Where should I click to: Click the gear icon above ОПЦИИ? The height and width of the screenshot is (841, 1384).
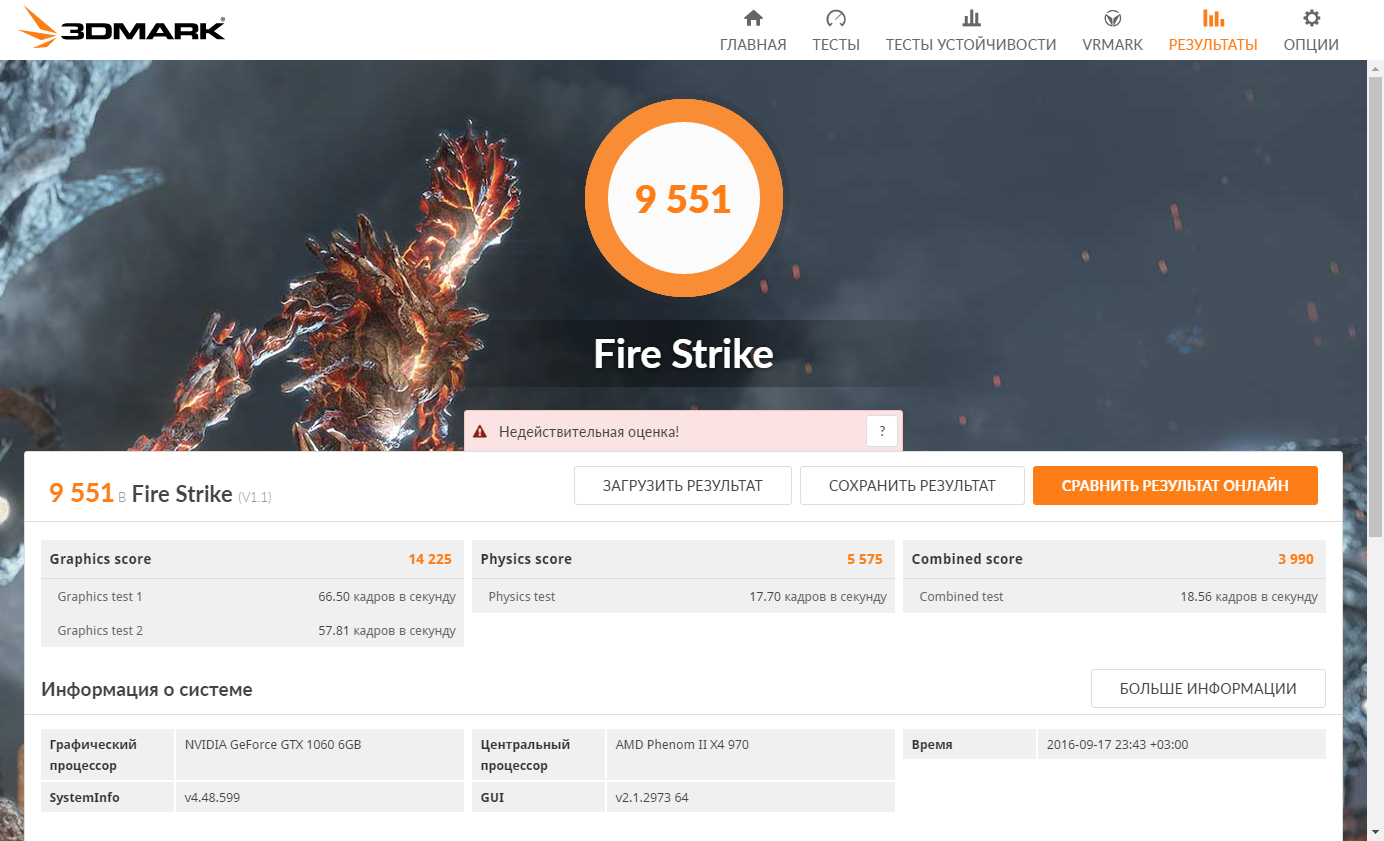click(x=1311, y=18)
